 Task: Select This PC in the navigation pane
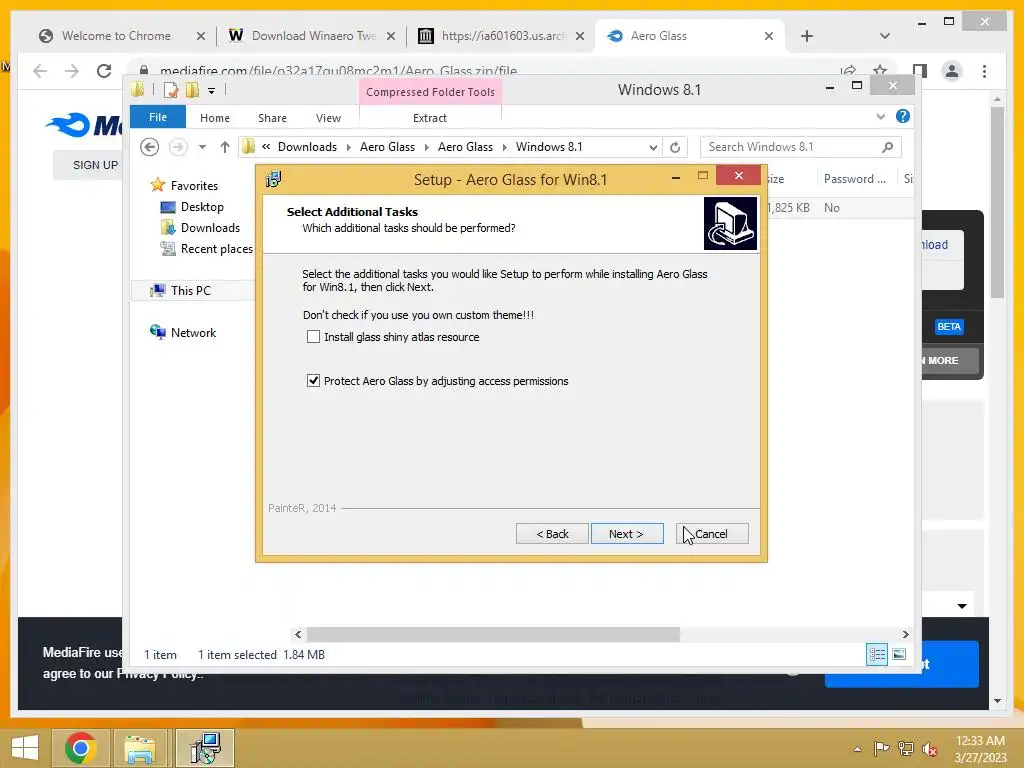[191, 291]
